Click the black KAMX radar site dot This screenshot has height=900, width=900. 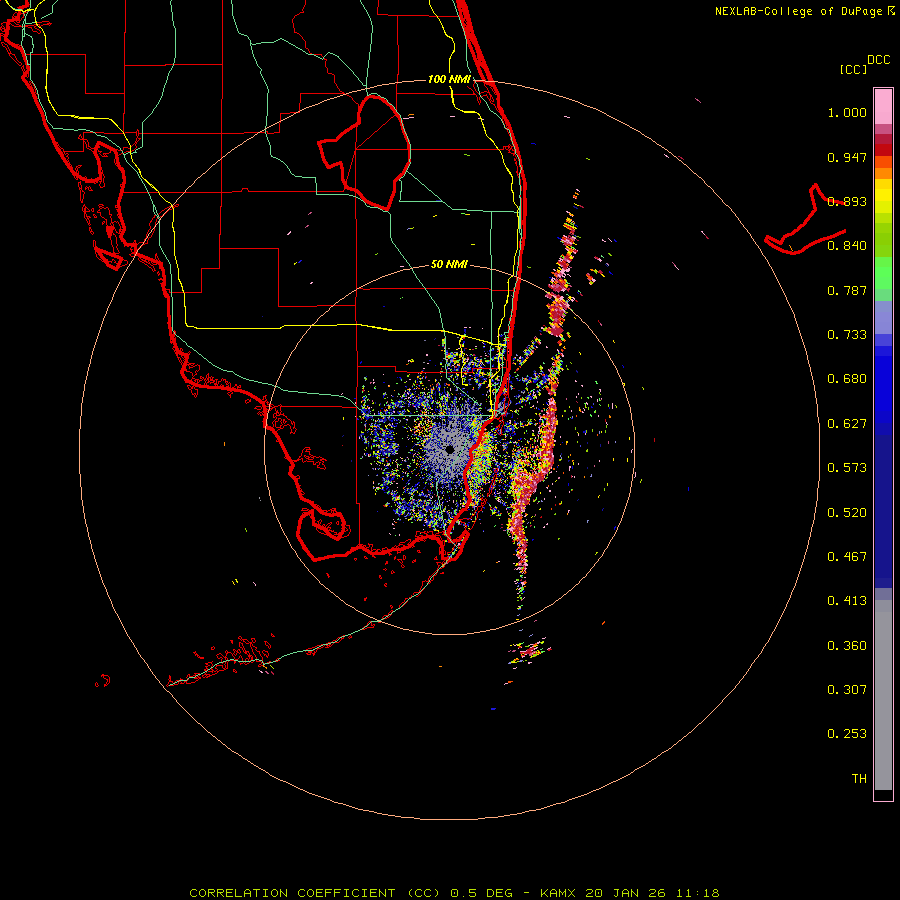tap(450, 449)
